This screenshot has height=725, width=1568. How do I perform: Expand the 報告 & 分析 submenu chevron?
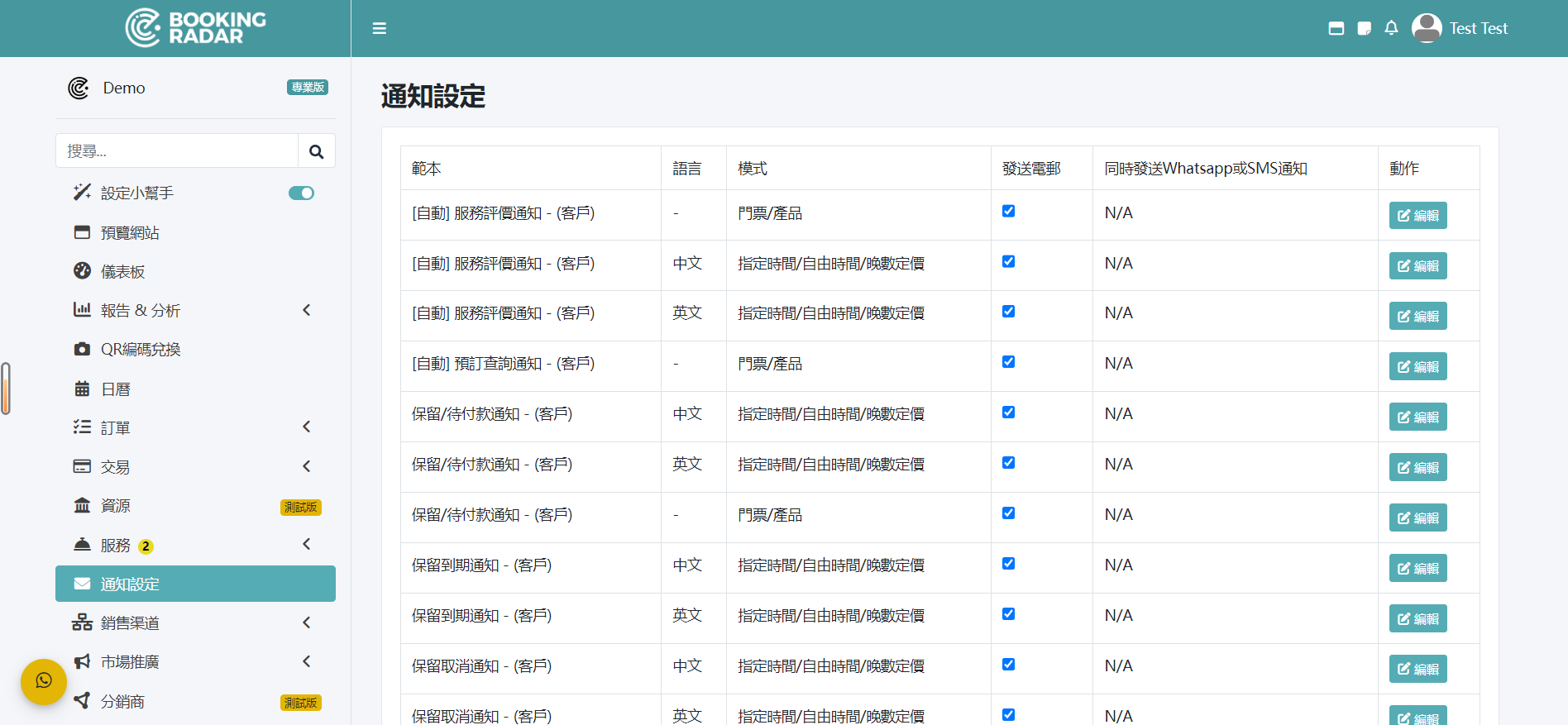tap(307, 310)
